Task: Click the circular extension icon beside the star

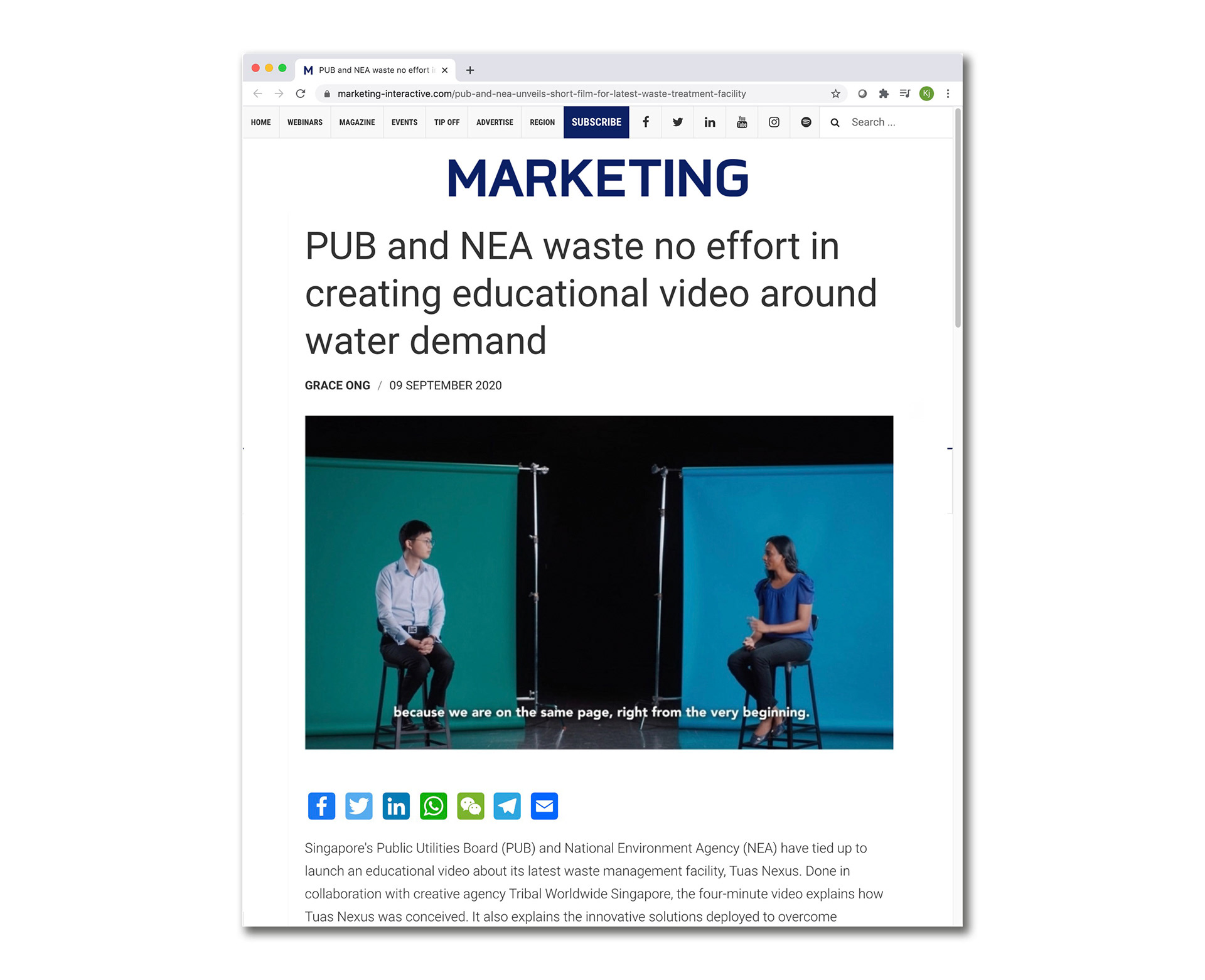Action: (862, 94)
